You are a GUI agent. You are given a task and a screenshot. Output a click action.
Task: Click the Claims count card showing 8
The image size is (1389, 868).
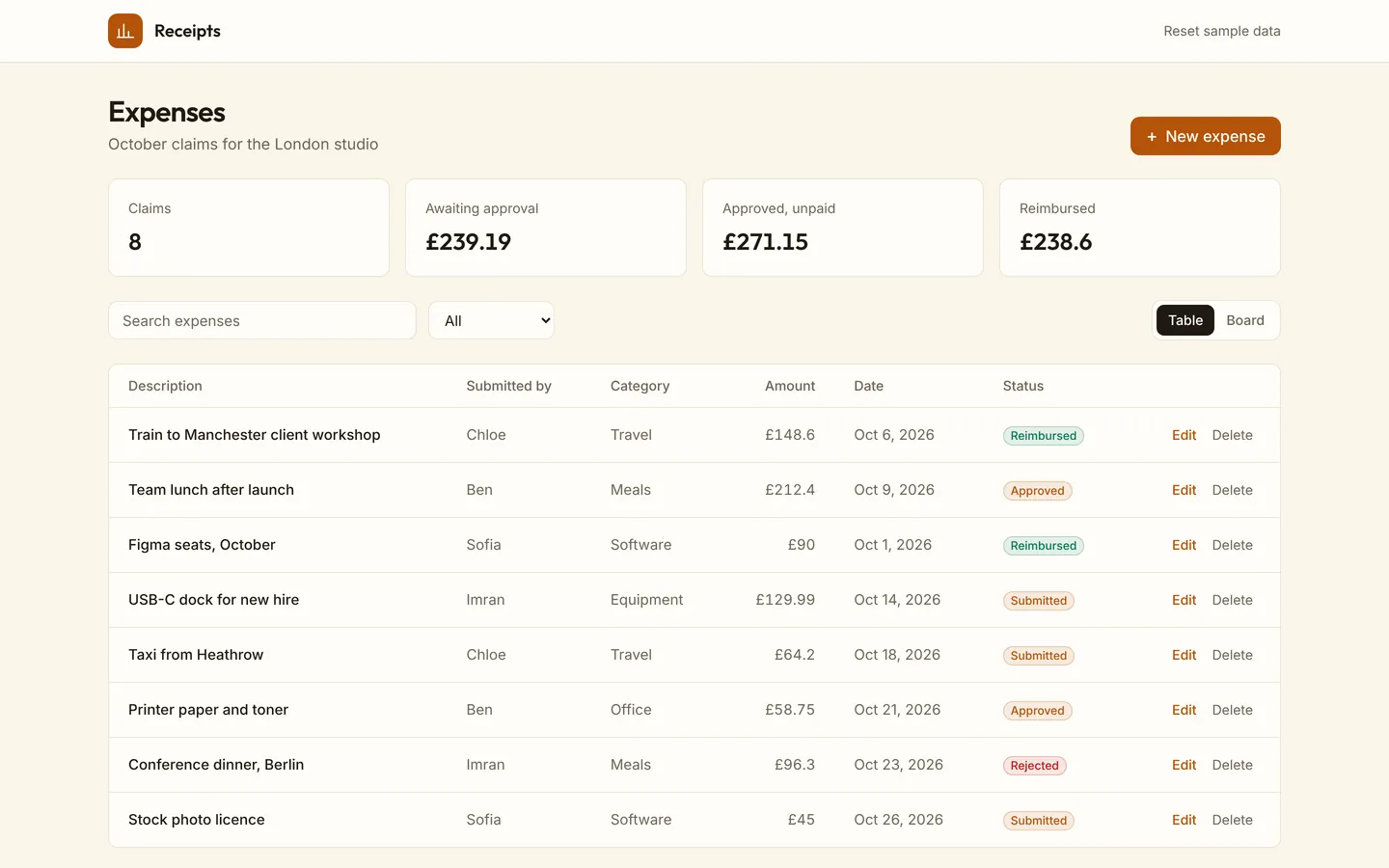point(249,228)
